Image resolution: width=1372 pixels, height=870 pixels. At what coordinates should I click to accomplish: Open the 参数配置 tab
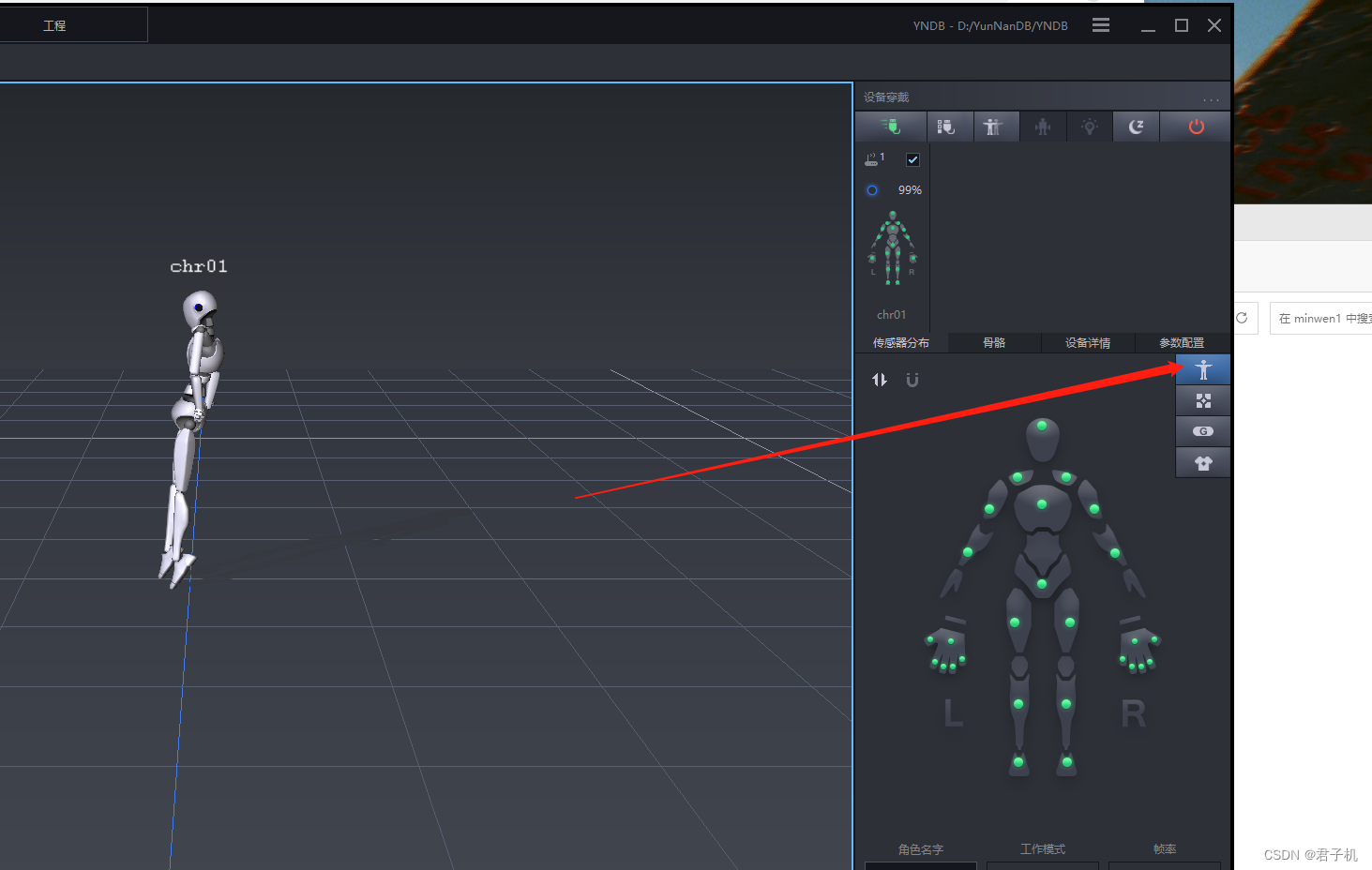click(1181, 342)
